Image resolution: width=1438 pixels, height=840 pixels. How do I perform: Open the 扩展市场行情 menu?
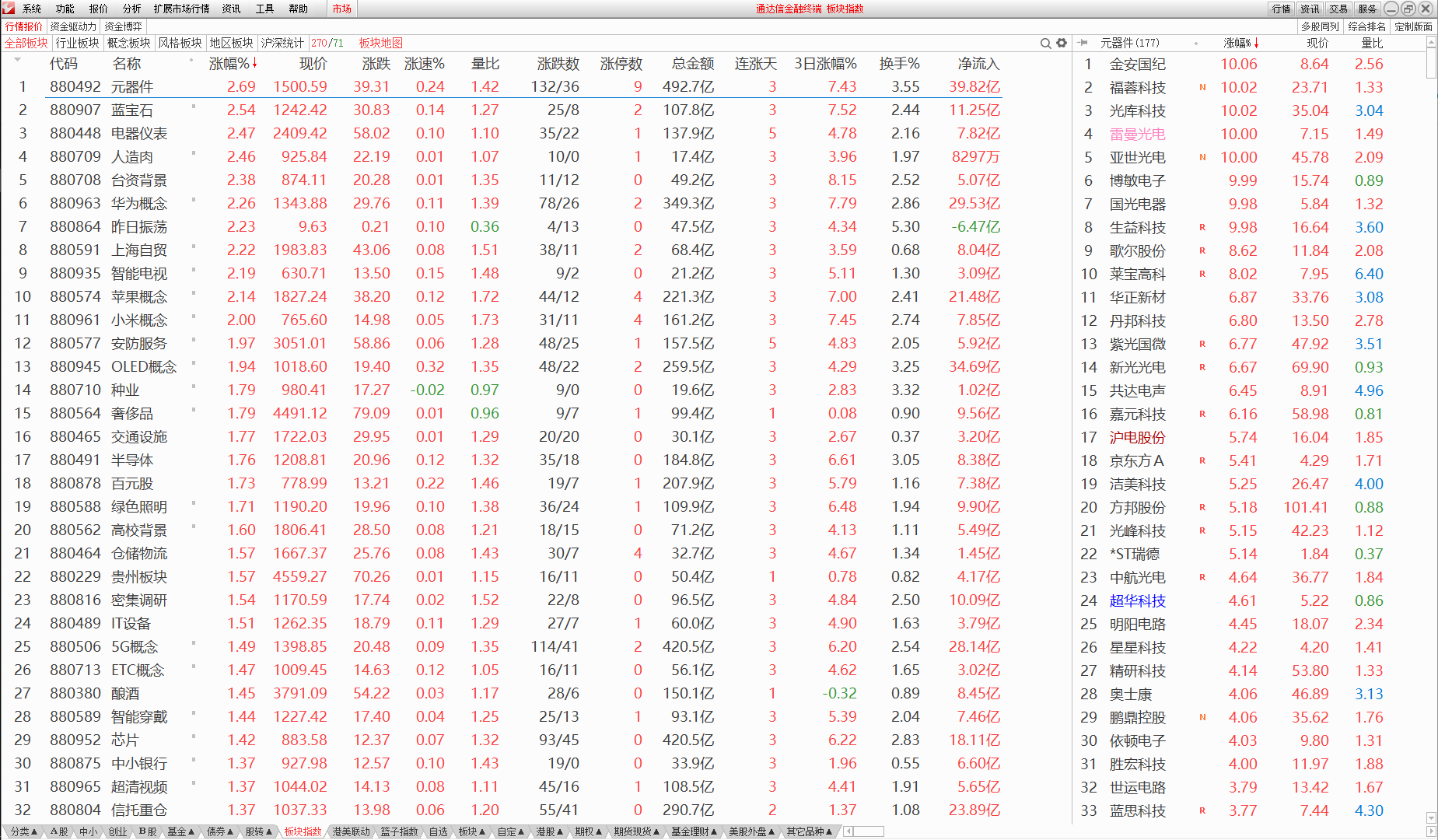pos(182,9)
